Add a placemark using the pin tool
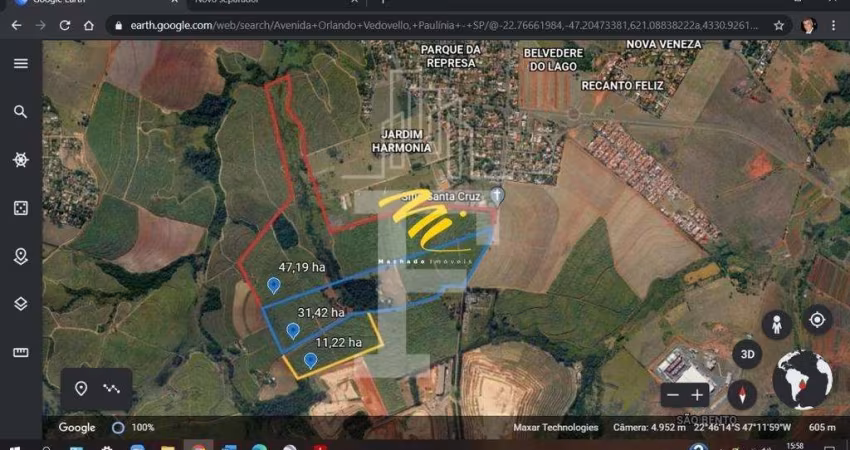 coord(81,389)
